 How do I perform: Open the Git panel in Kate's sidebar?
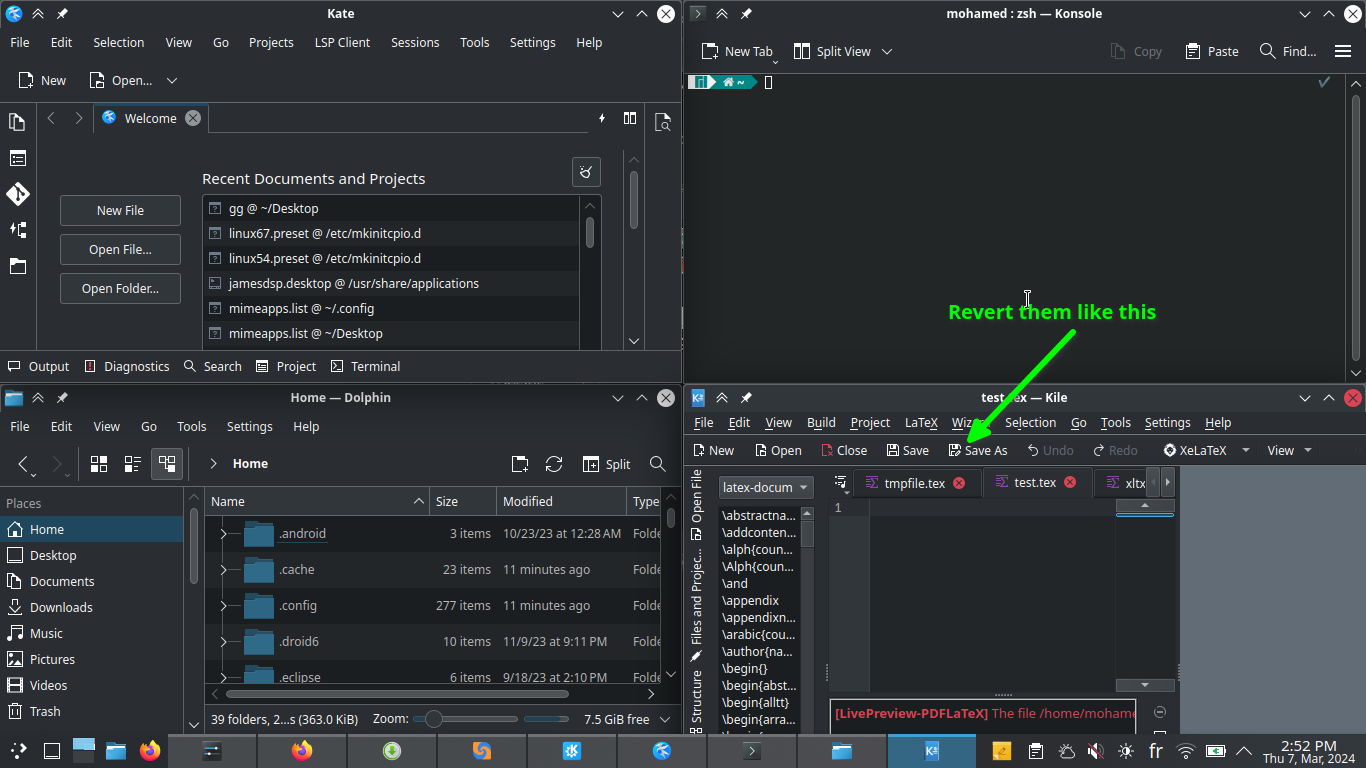pyautogui.click(x=17, y=193)
